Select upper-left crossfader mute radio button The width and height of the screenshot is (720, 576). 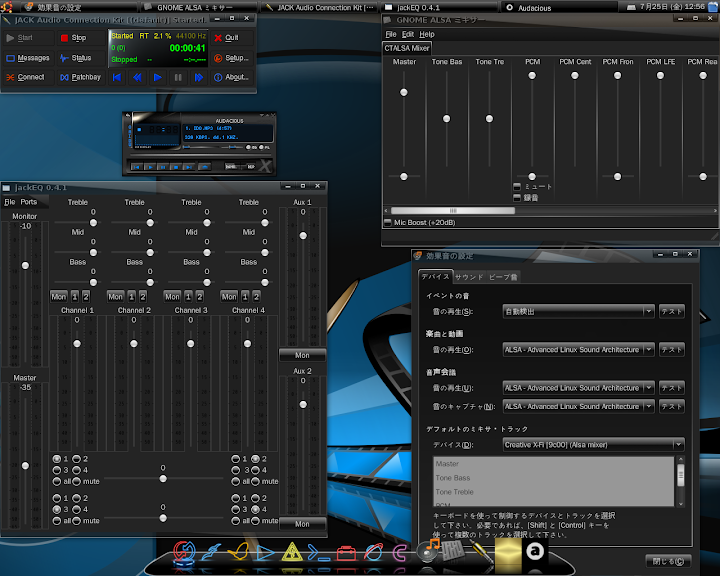76,481
